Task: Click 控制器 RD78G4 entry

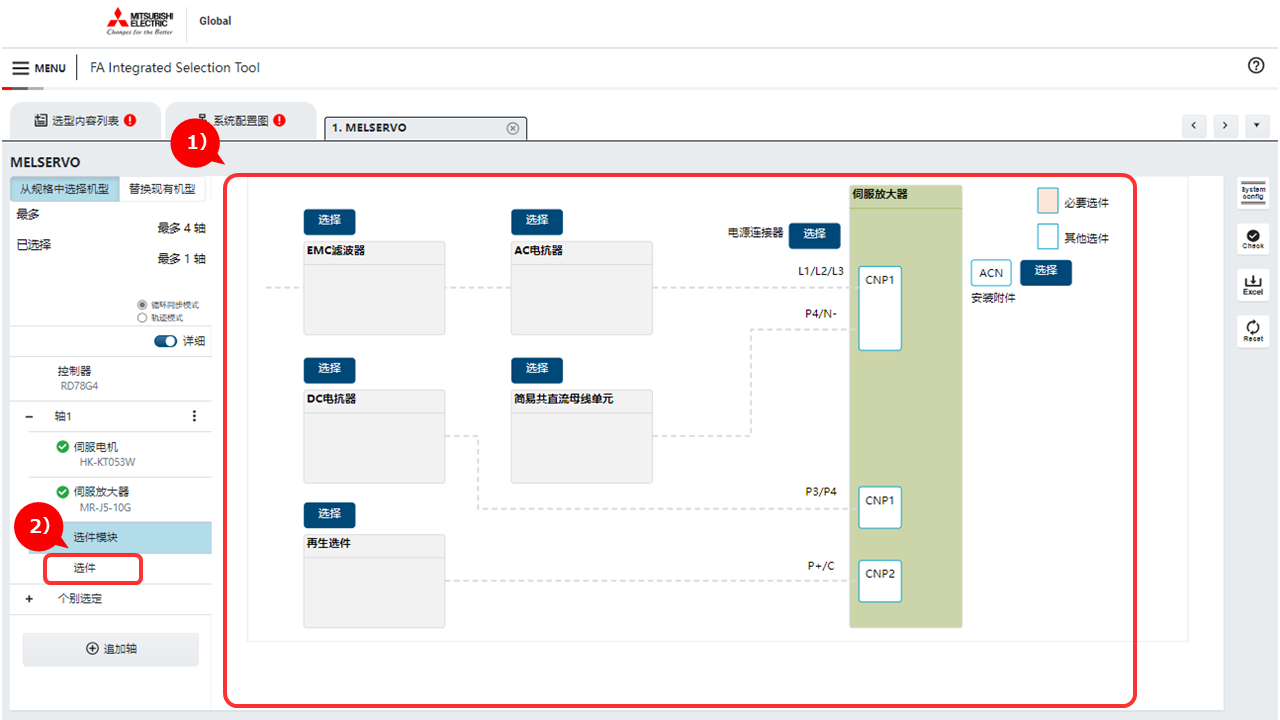Action: 111,377
